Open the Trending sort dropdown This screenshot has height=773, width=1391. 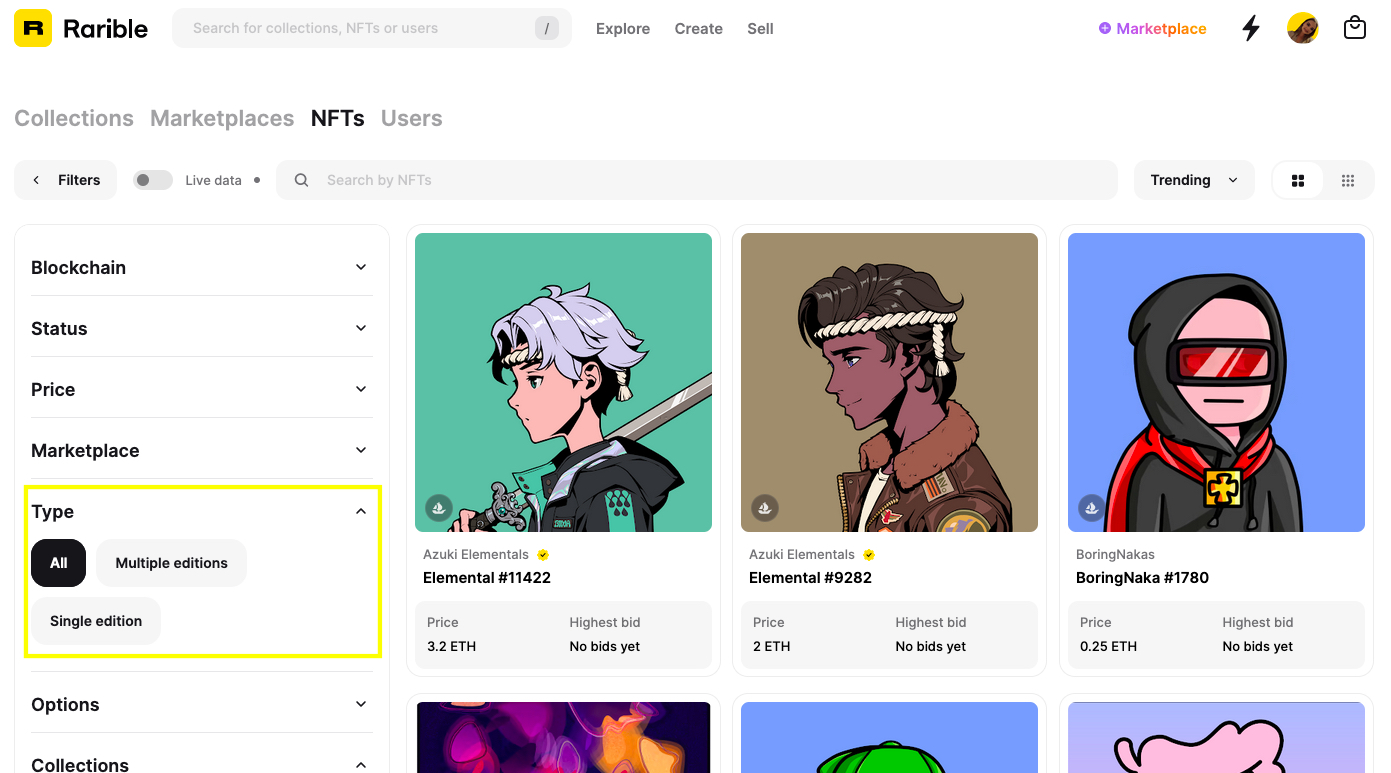pos(1194,180)
